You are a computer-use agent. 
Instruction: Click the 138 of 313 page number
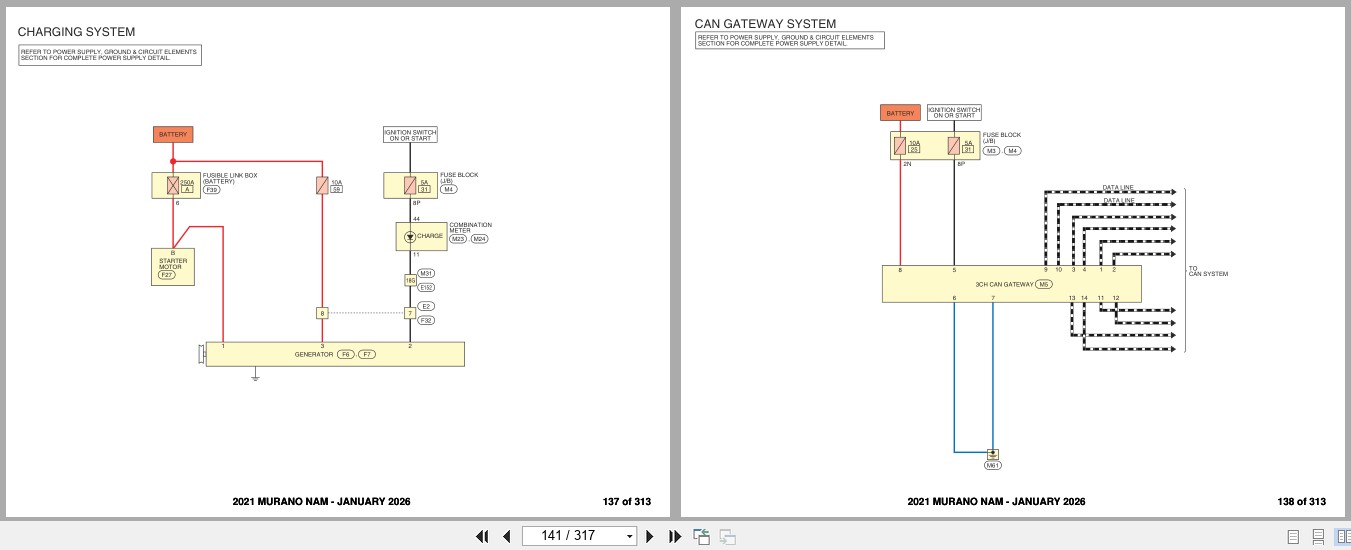pos(1302,502)
